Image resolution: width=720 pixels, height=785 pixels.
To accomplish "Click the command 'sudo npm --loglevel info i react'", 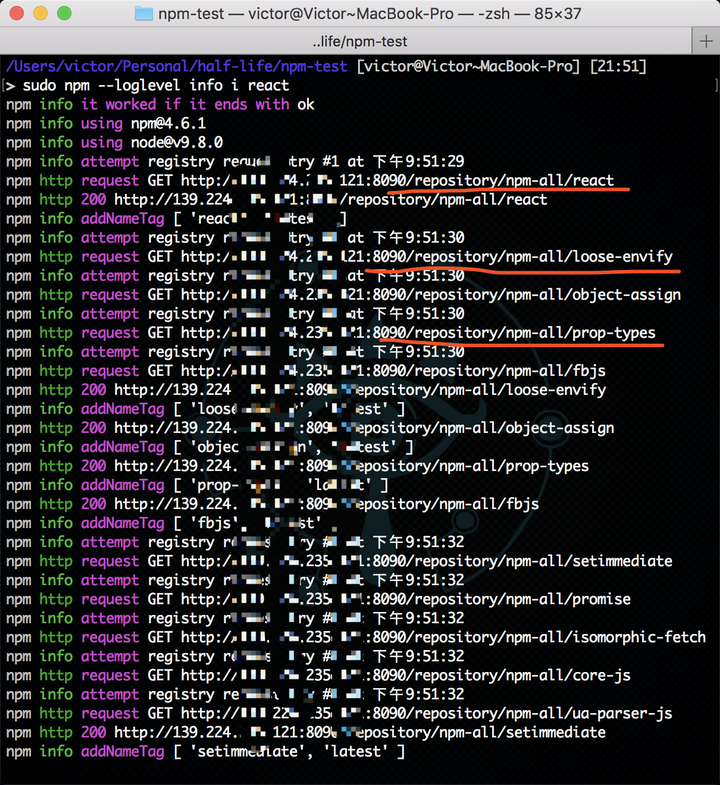I will pyautogui.click(x=156, y=85).
